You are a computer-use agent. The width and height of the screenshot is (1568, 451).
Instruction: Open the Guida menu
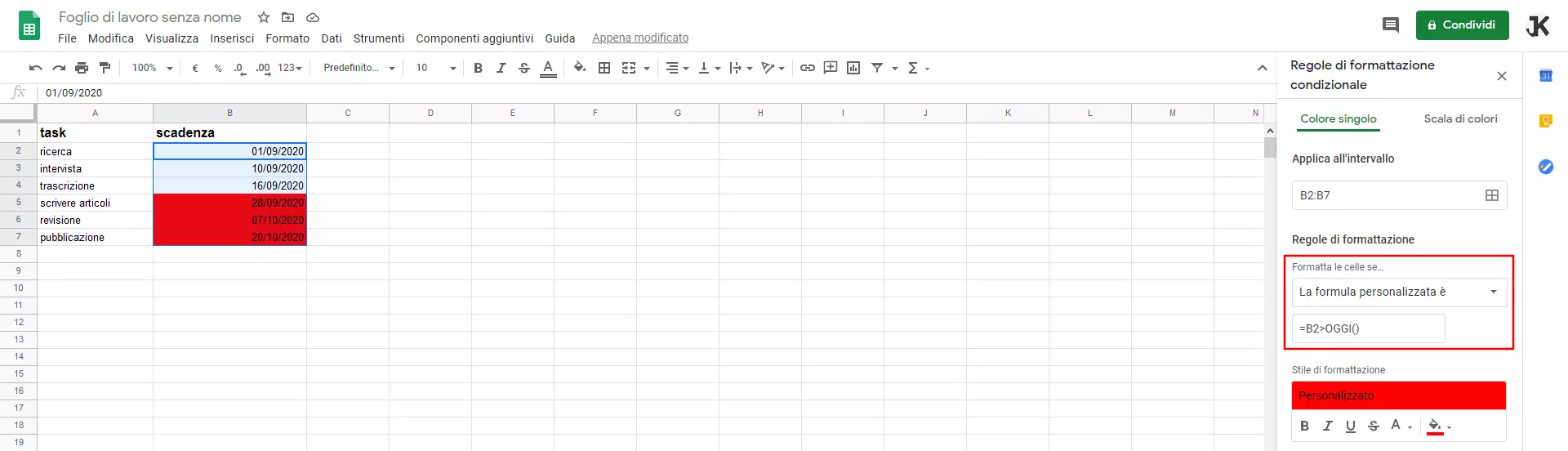[x=560, y=38]
